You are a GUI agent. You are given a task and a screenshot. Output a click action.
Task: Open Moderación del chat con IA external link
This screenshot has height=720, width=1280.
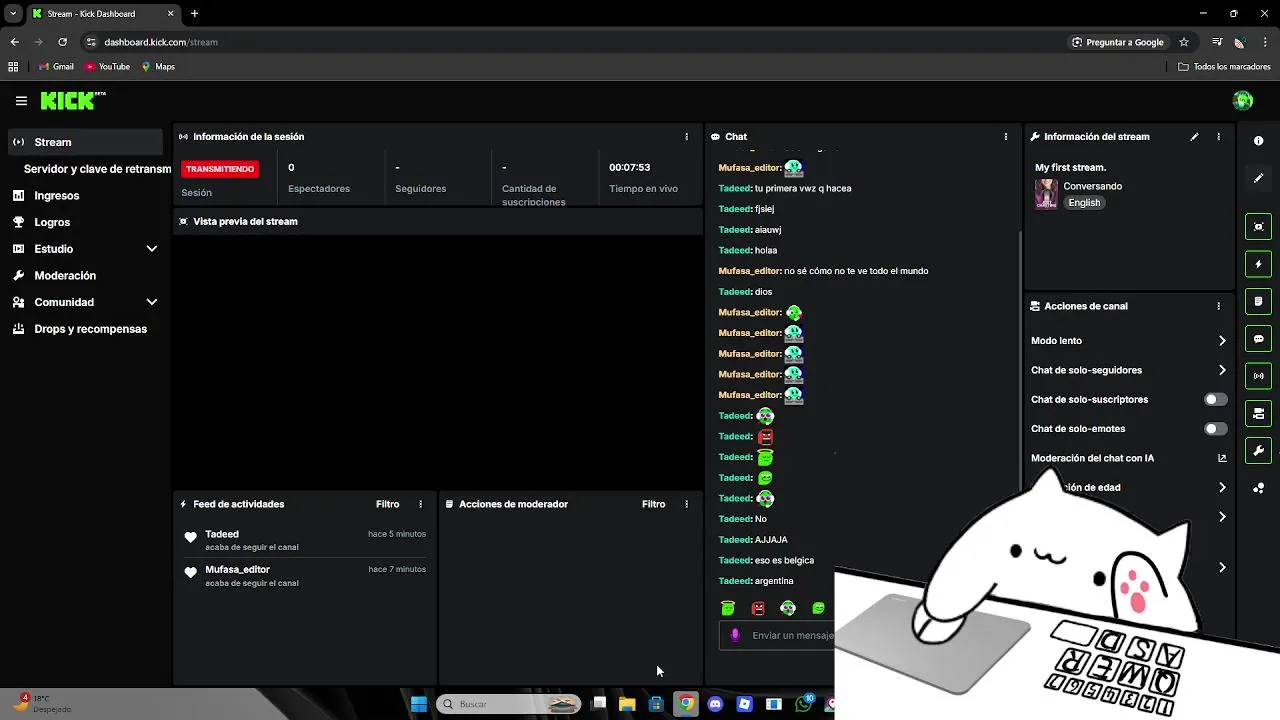(1222, 458)
